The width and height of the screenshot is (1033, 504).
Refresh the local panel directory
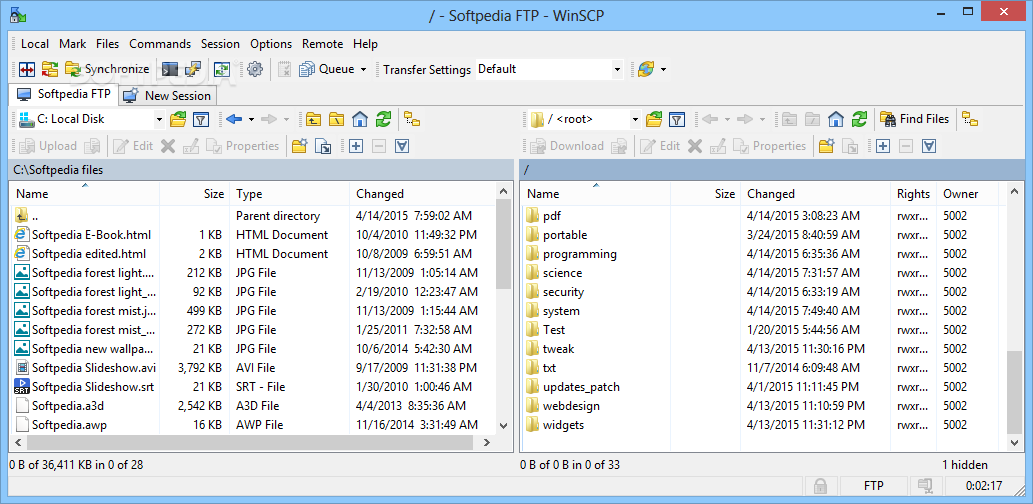pyautogui.click(x=383, y=119)
